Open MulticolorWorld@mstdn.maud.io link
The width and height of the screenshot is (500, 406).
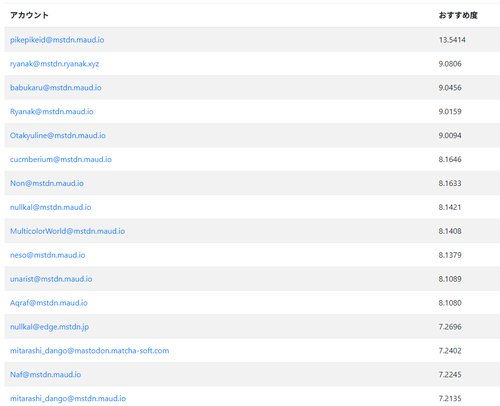tap(67, 231)
